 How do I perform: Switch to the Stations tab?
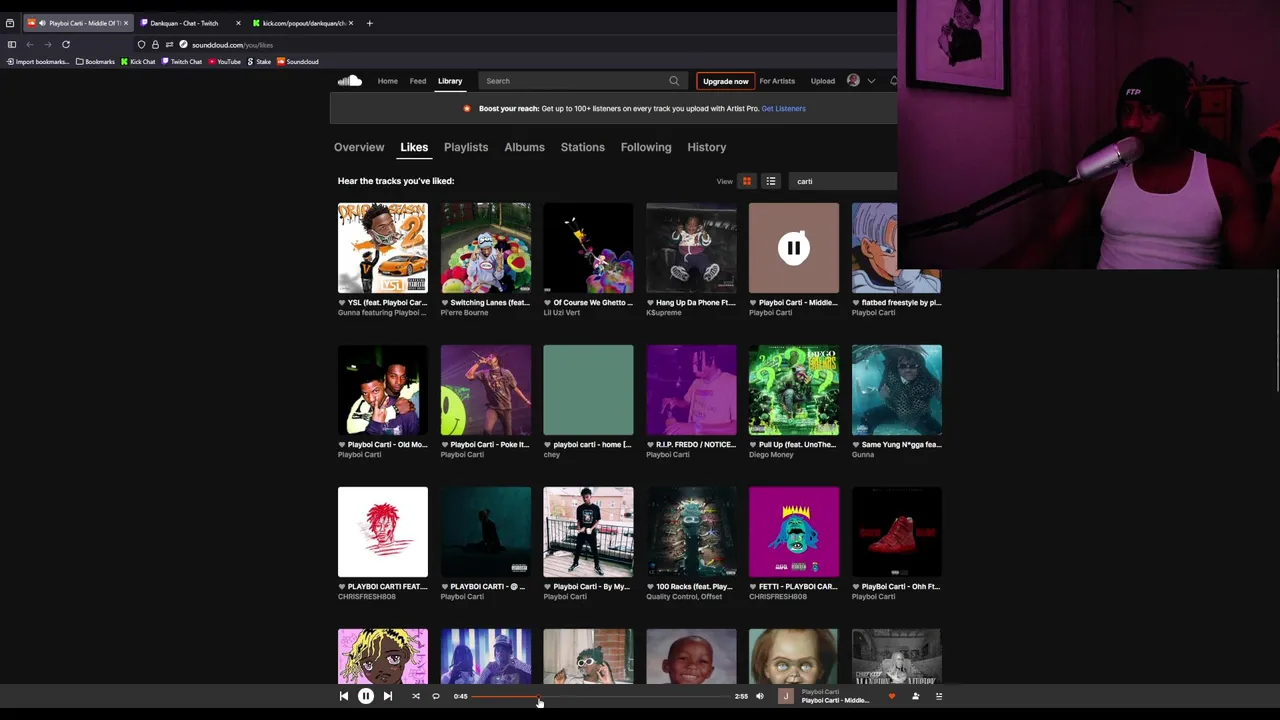pos(582,147)
